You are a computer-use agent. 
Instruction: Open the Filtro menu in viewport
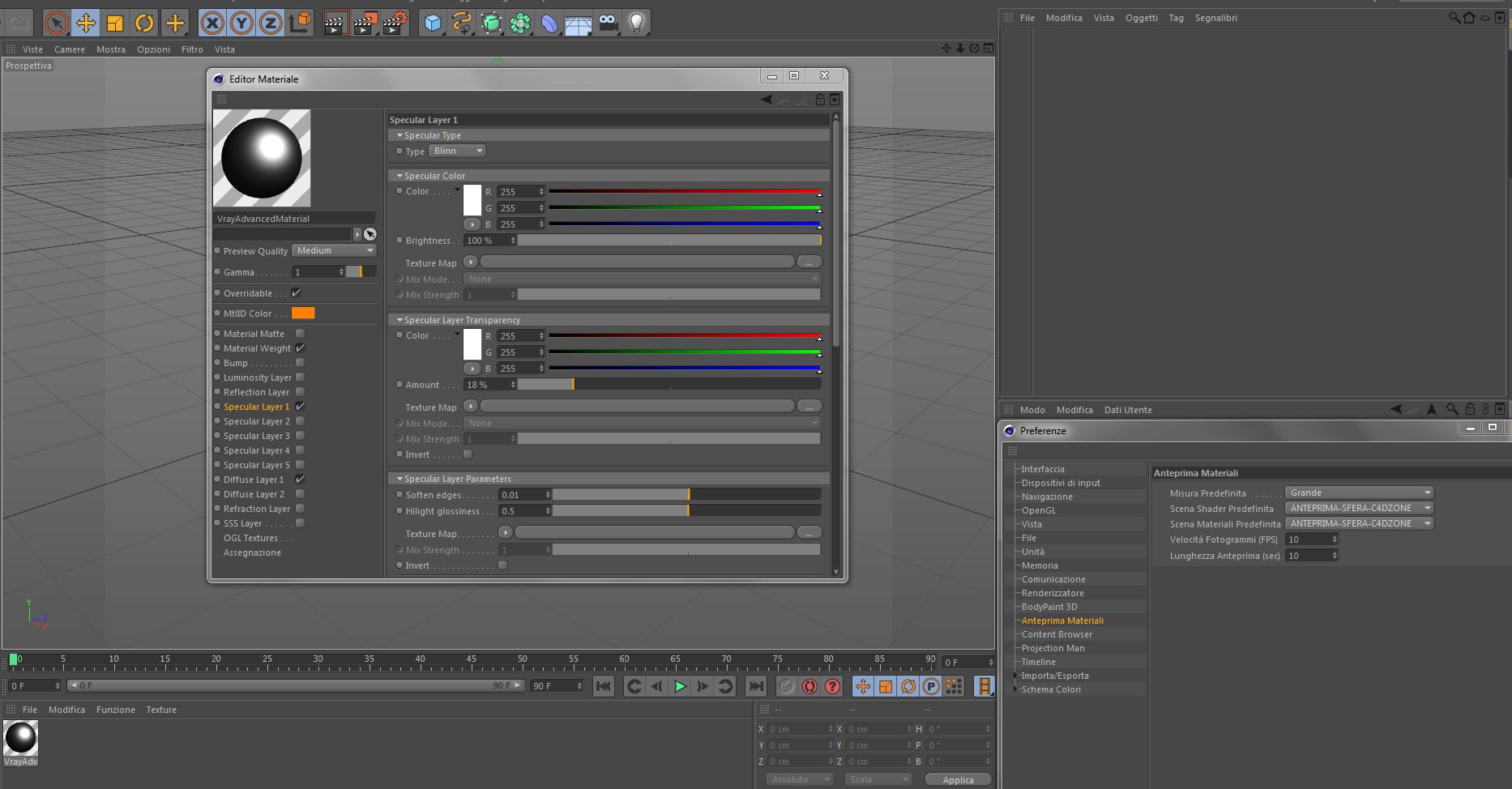192,49
